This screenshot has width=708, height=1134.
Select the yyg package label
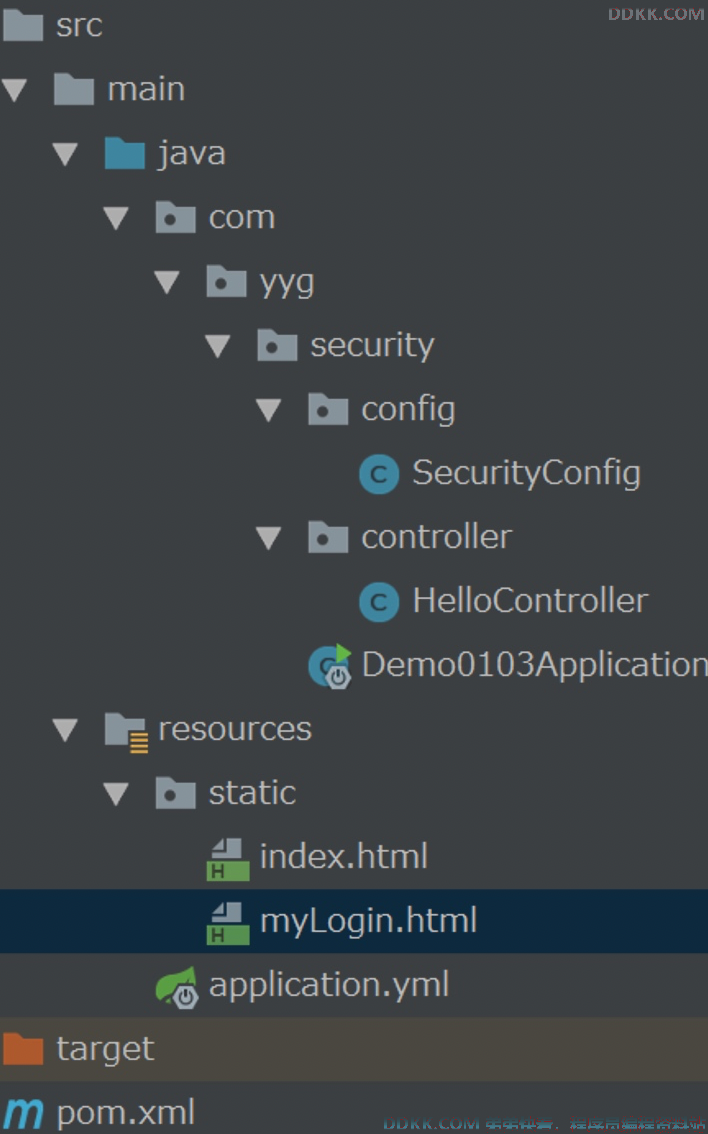287,284
